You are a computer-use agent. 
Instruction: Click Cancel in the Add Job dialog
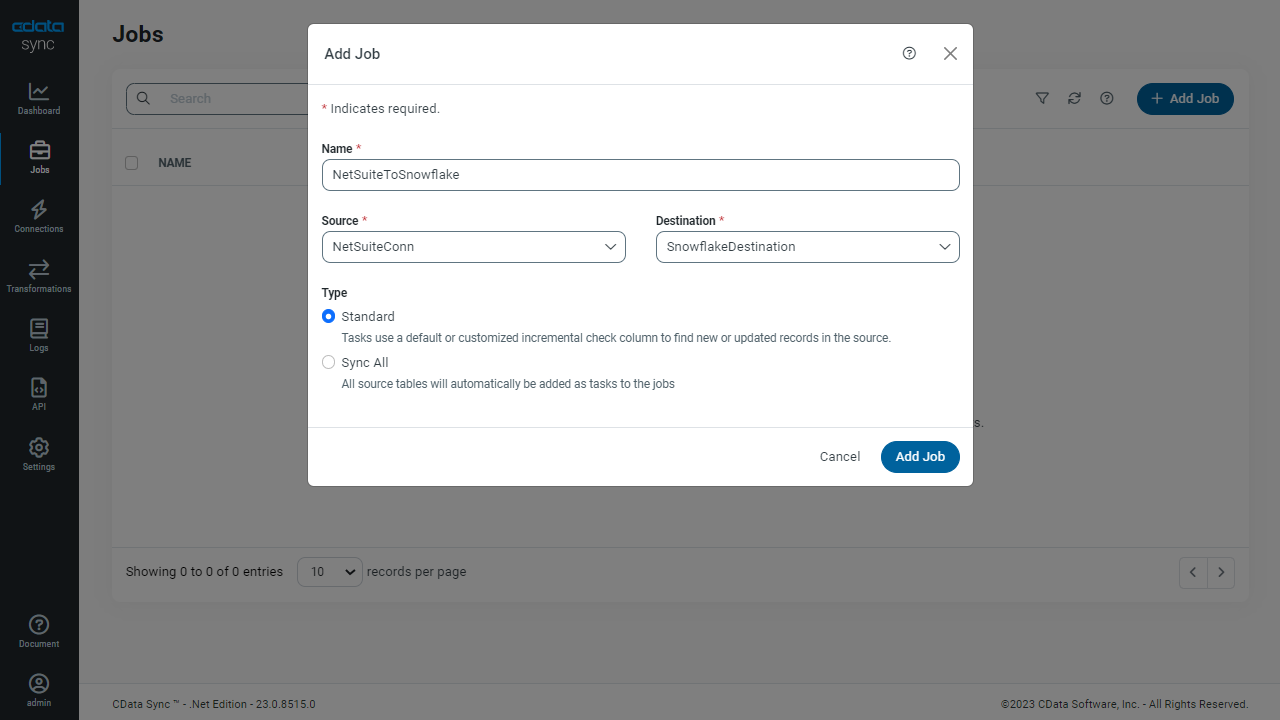coord(839,457)
